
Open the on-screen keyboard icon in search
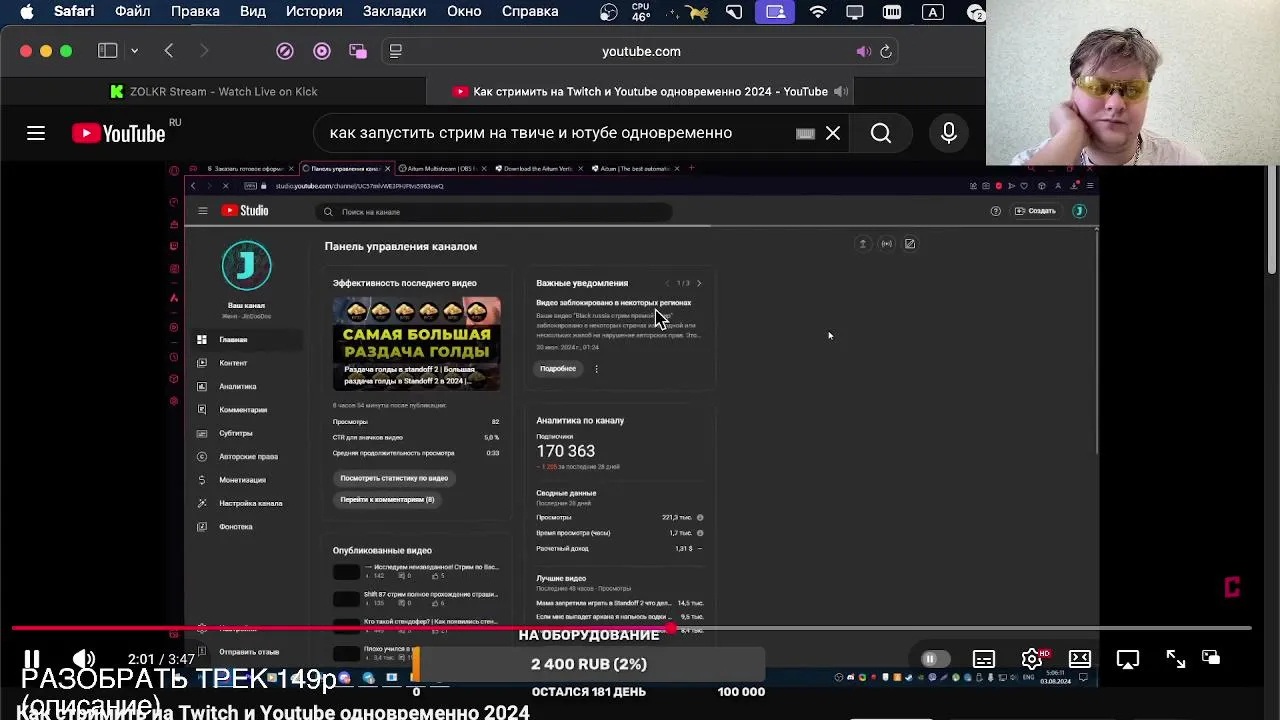pyautogui.click(x=805, y=133)
